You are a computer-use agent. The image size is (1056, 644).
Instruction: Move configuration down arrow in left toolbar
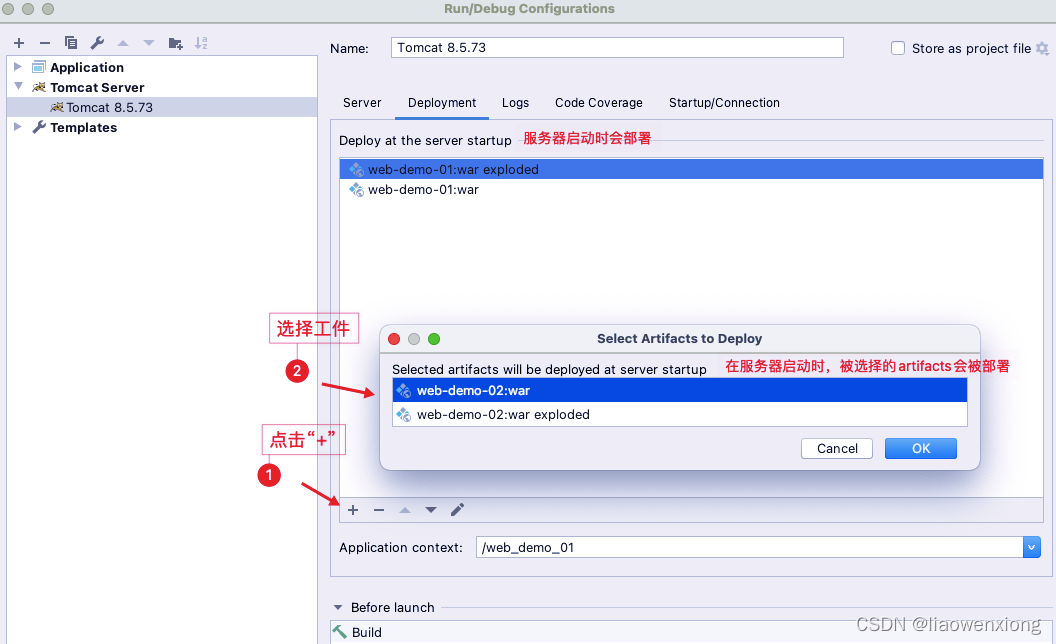149,43
